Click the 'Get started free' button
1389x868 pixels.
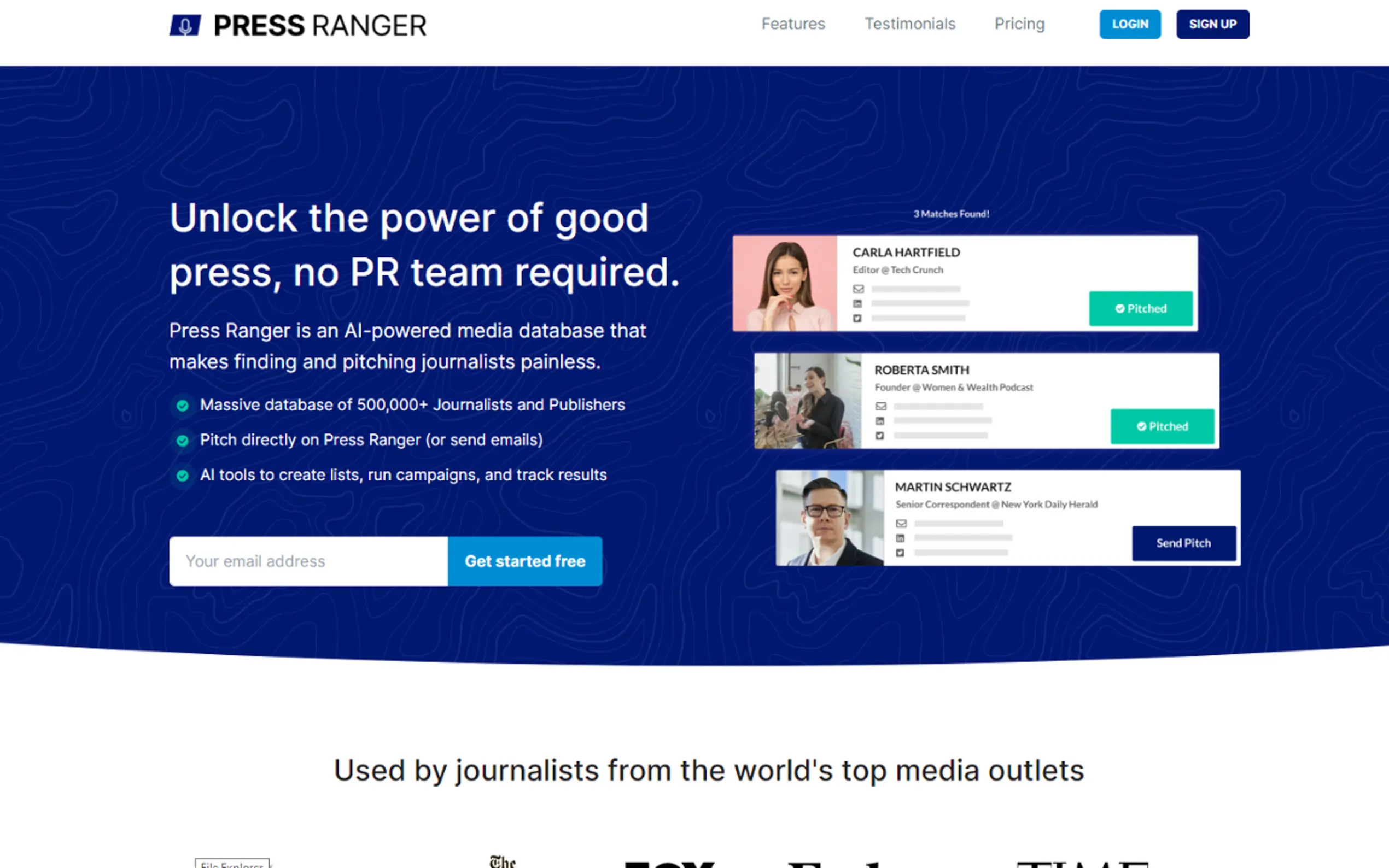(525, 561)
